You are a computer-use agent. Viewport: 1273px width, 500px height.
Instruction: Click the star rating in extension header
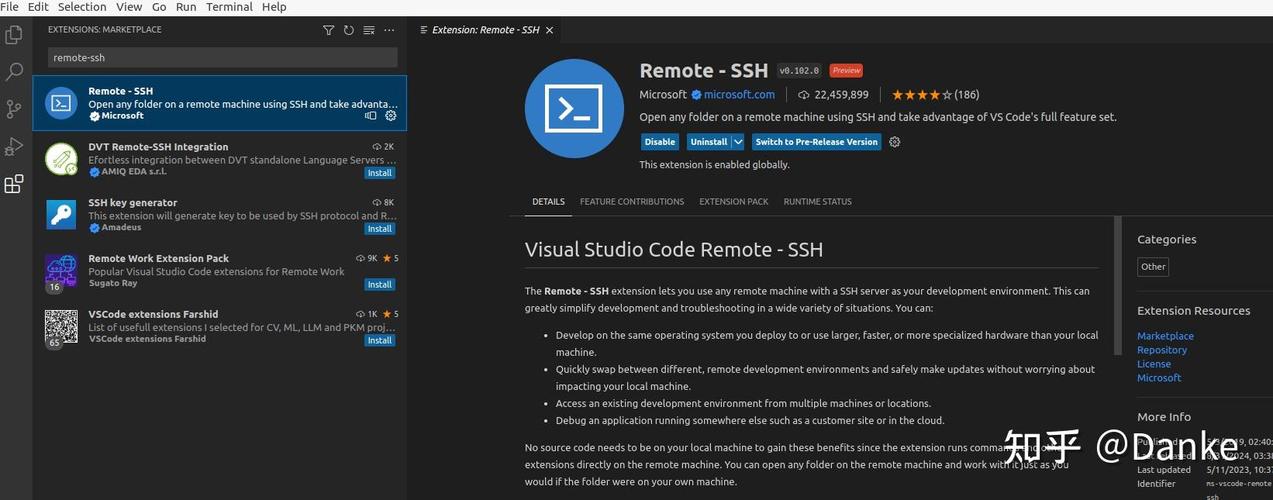point(922,95)
